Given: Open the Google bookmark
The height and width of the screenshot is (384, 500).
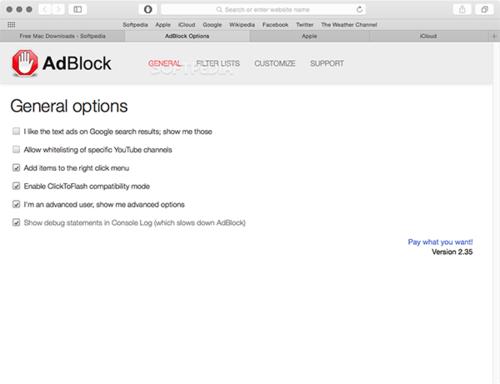Looking at the screenshot, I should coord(212,25).
